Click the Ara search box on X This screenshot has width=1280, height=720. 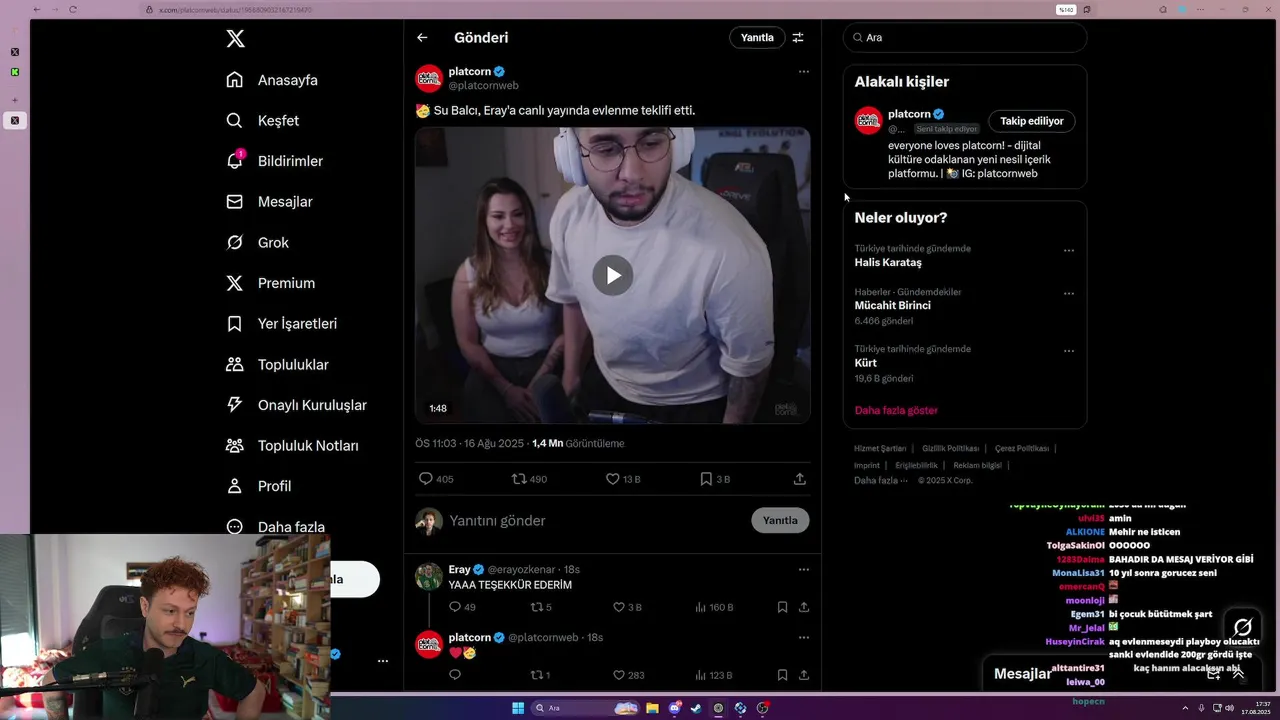(x=965, y=37)
